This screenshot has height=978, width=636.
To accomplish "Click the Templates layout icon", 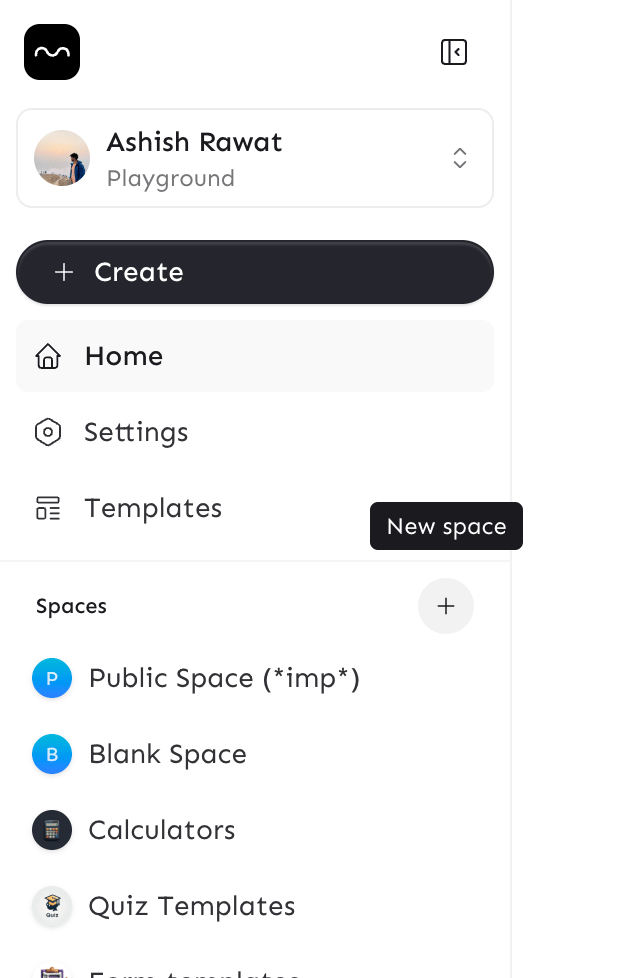I will (x=48, y=508).
